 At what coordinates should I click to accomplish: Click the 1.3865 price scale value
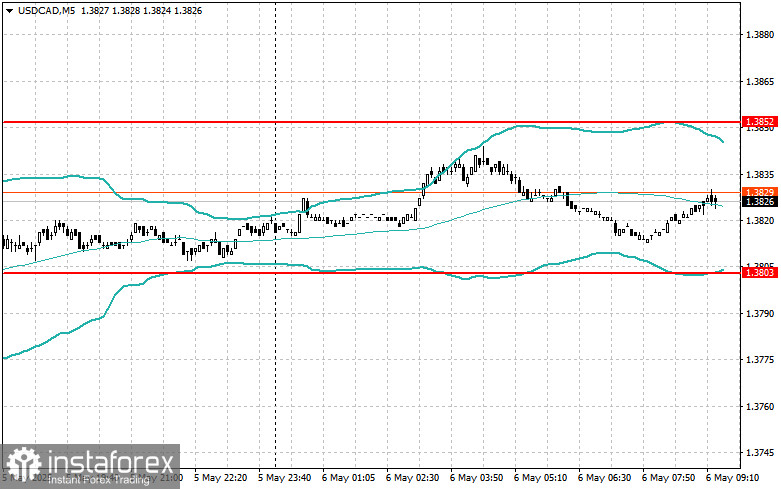[x=760, y=82]
